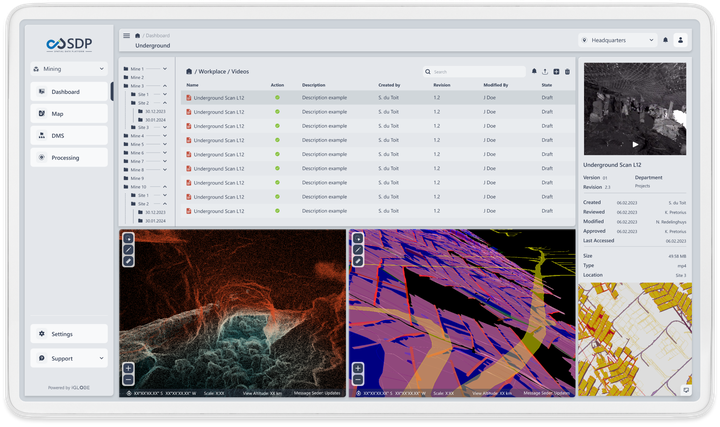Open Processing in the sidebar
Image resolution: width=720 pixels, height=427 pixels.
(x=69, y=157)
